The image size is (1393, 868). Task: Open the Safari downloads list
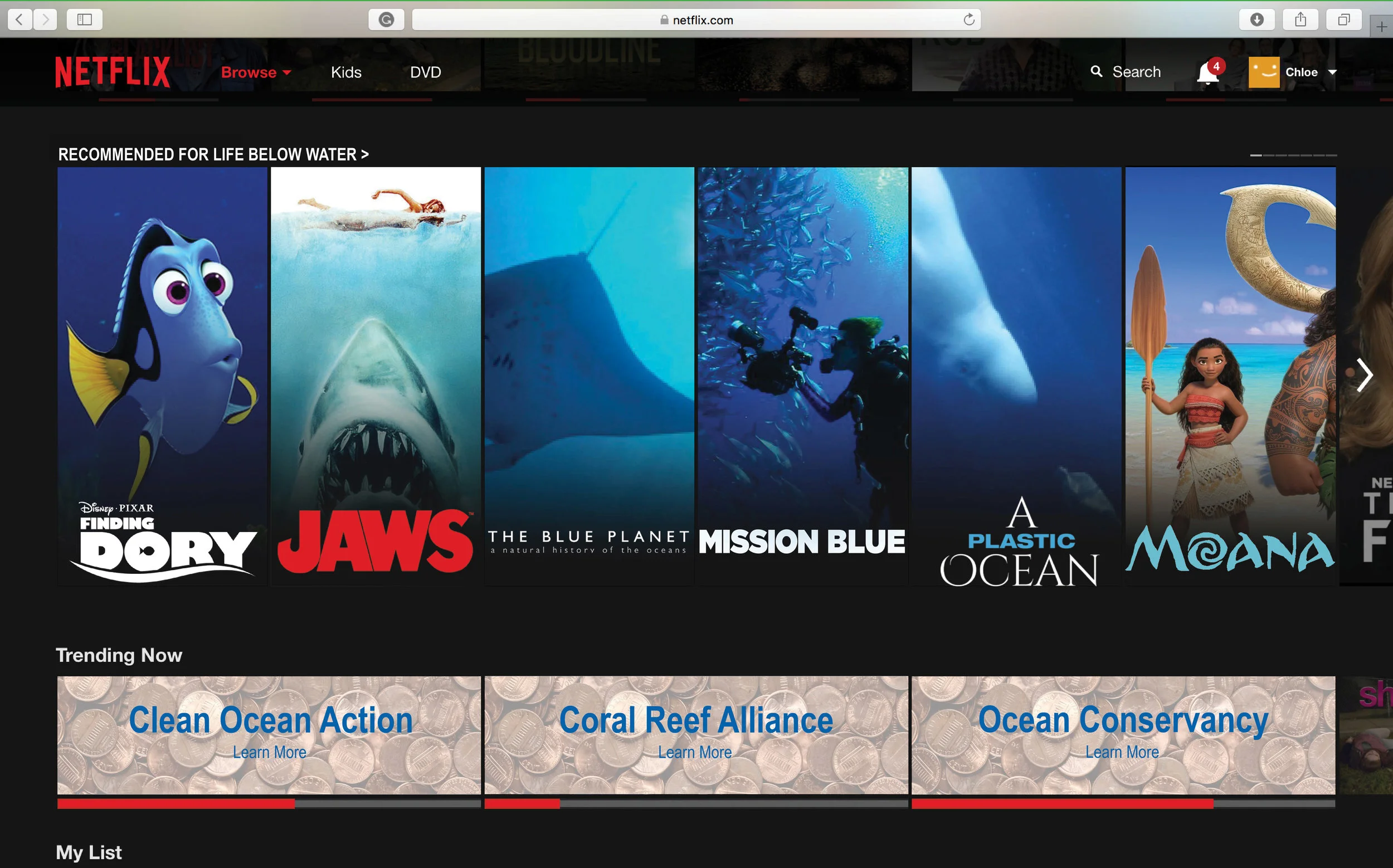[1257, 20]
